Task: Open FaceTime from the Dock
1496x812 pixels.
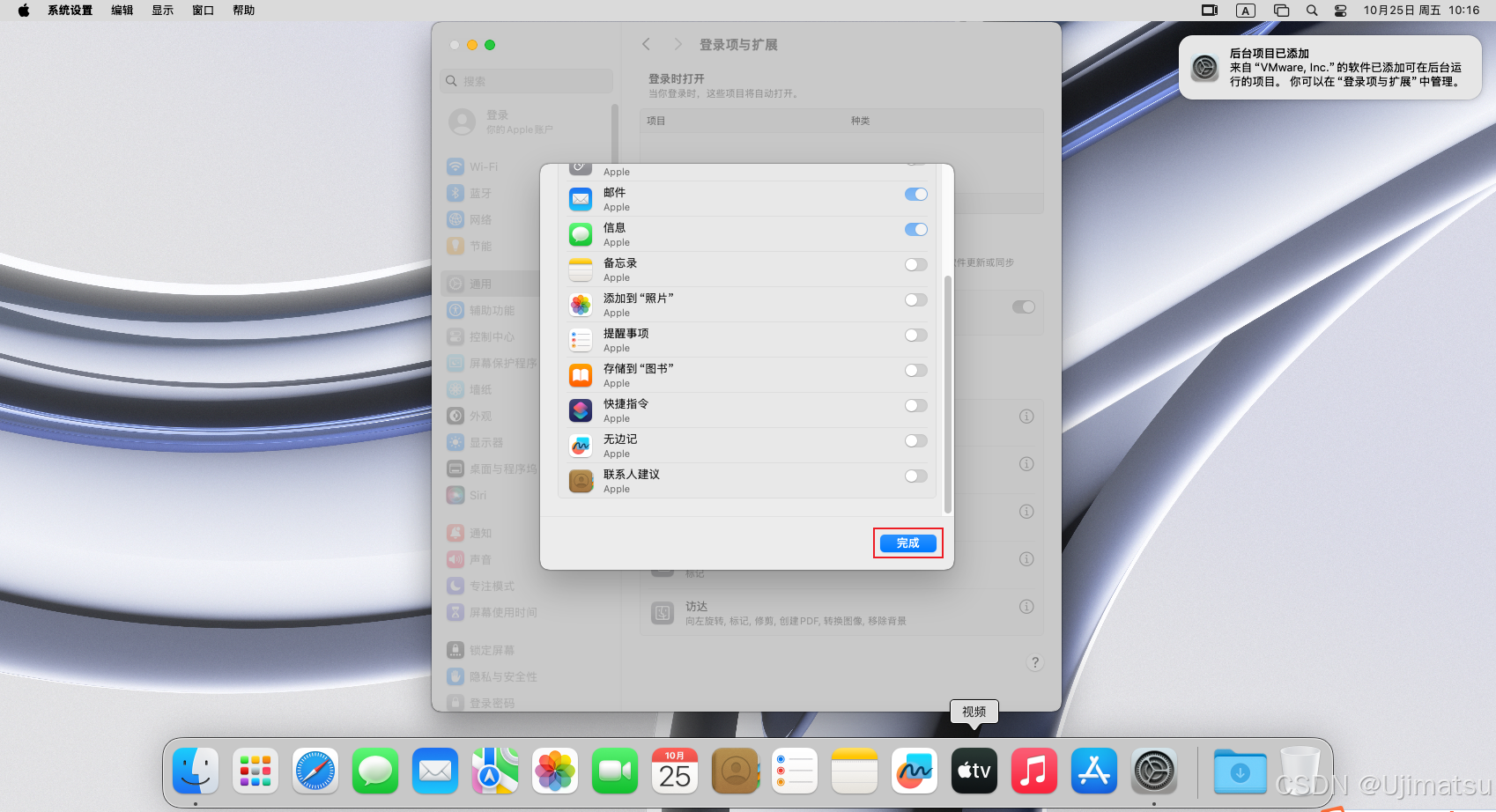Action: click(x=615, y=771)
